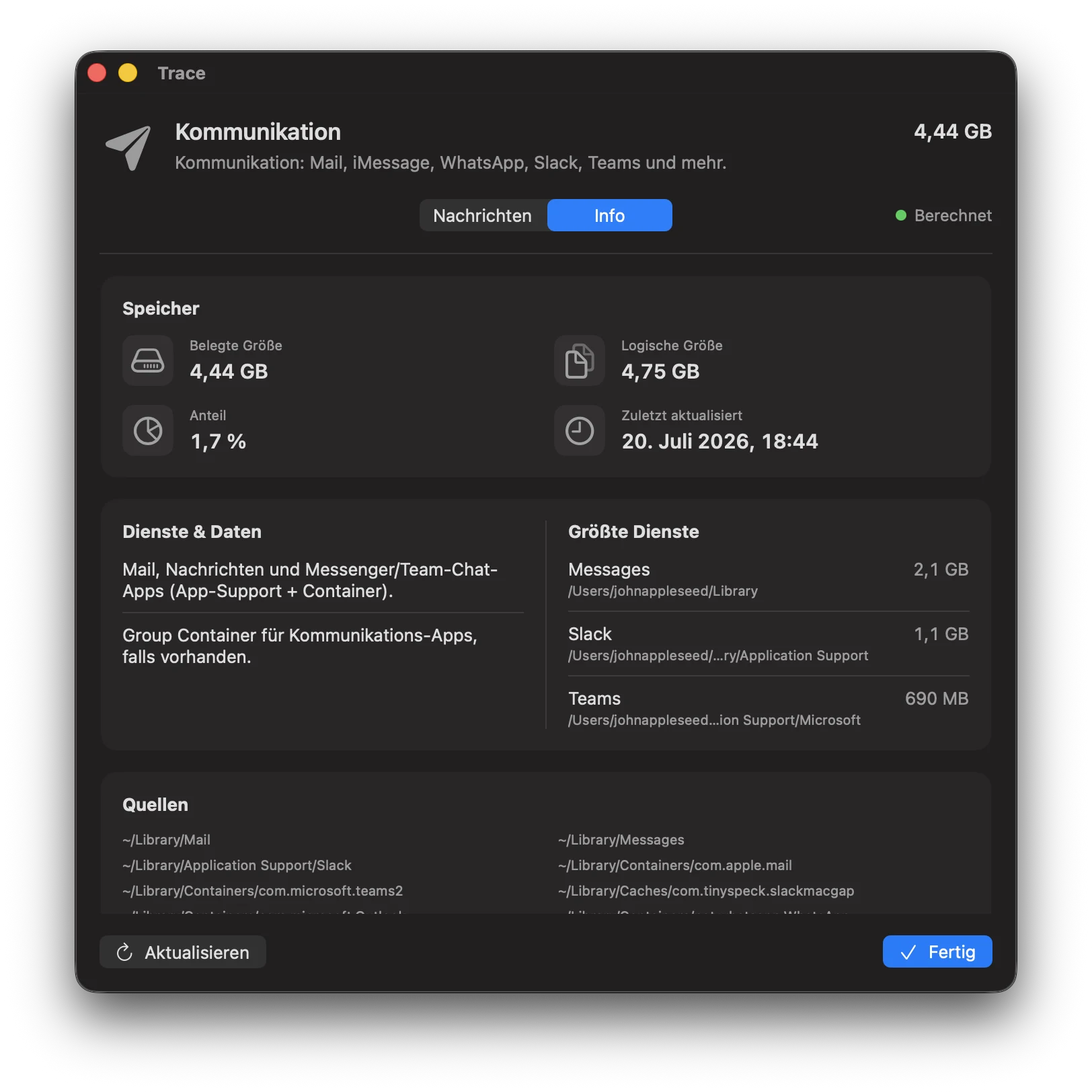Click the Group Container description text

[300, 646]
